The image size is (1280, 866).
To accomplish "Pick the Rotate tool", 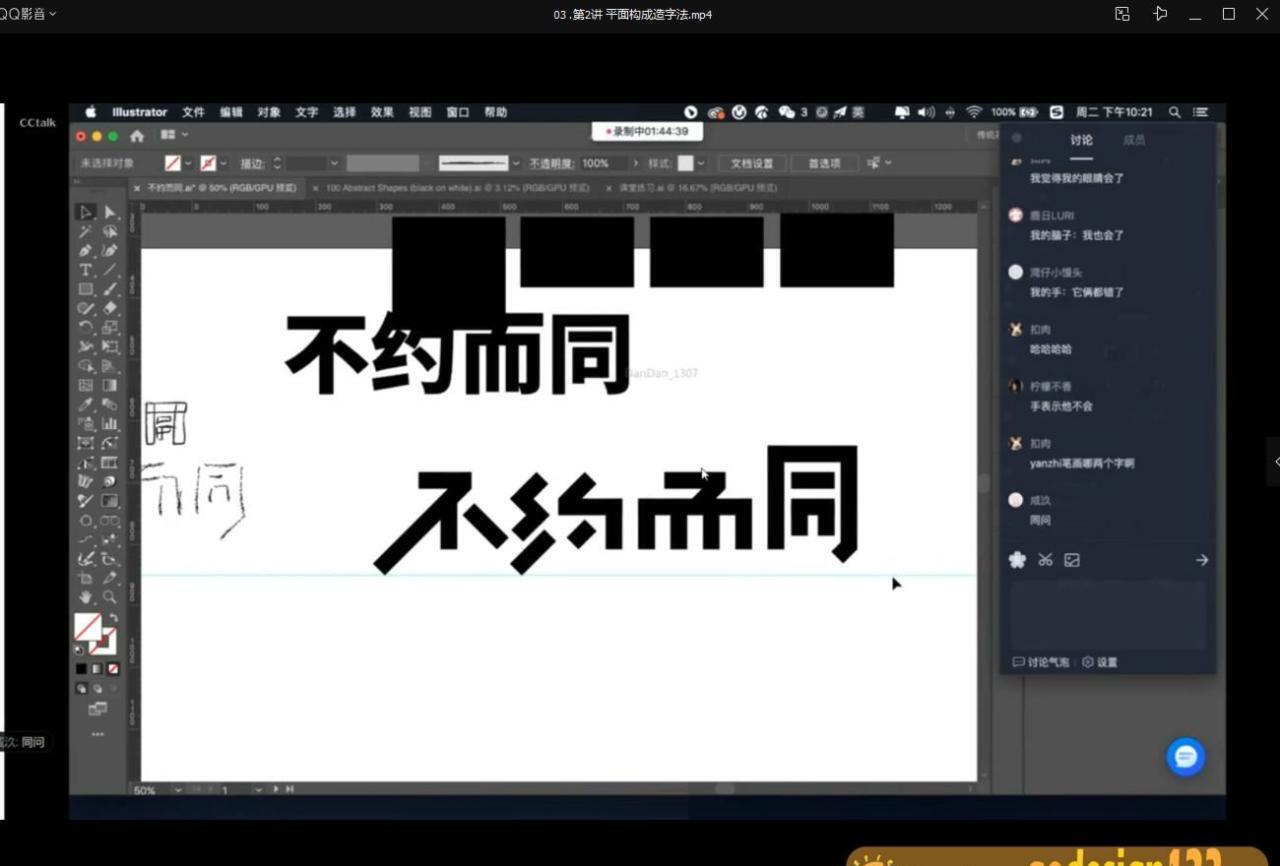I will tap(84, 327).
